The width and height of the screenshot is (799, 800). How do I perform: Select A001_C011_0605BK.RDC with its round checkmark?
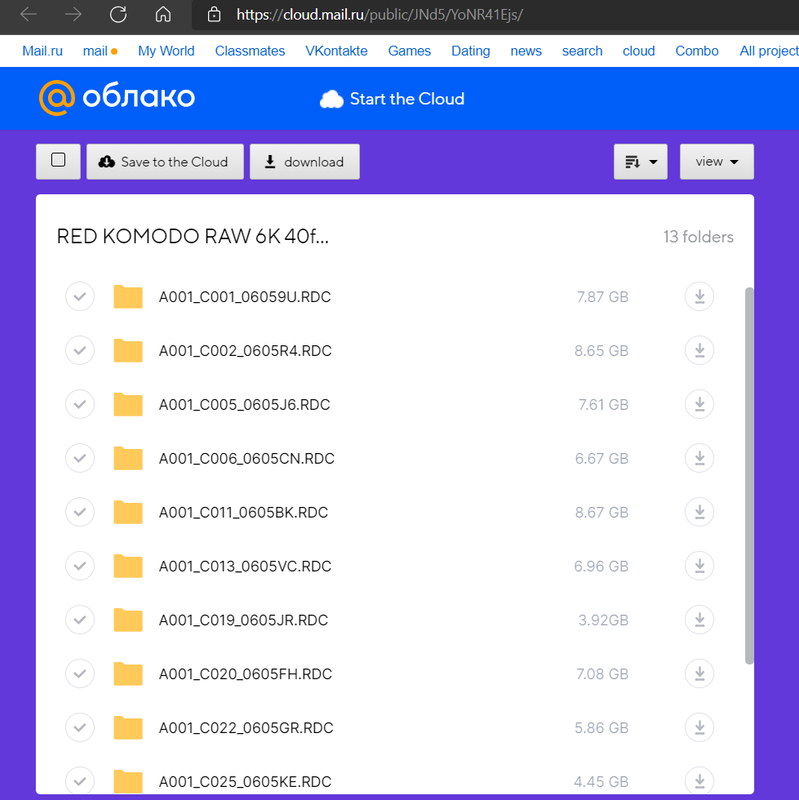point(80,512)
